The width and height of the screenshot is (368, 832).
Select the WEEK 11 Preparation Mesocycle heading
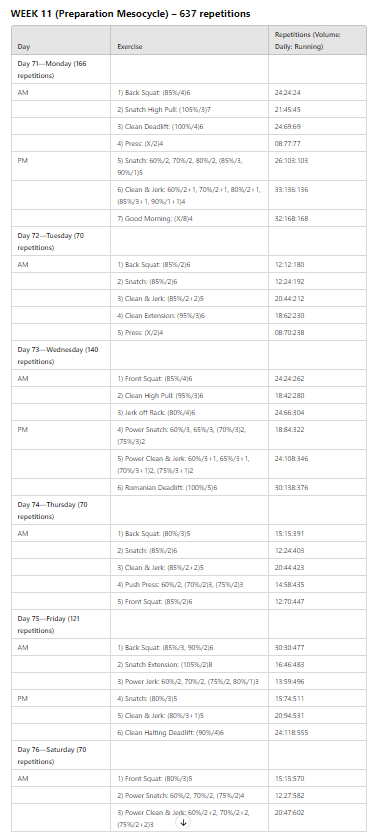coord(130,14)
